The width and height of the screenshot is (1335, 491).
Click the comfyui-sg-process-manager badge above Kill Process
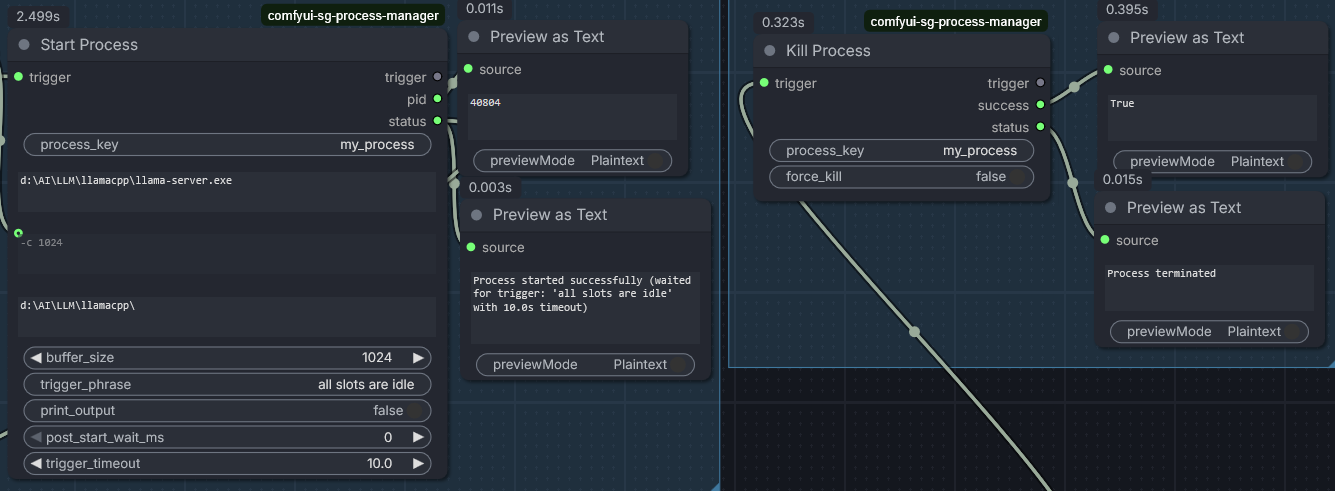click(956, 21)
